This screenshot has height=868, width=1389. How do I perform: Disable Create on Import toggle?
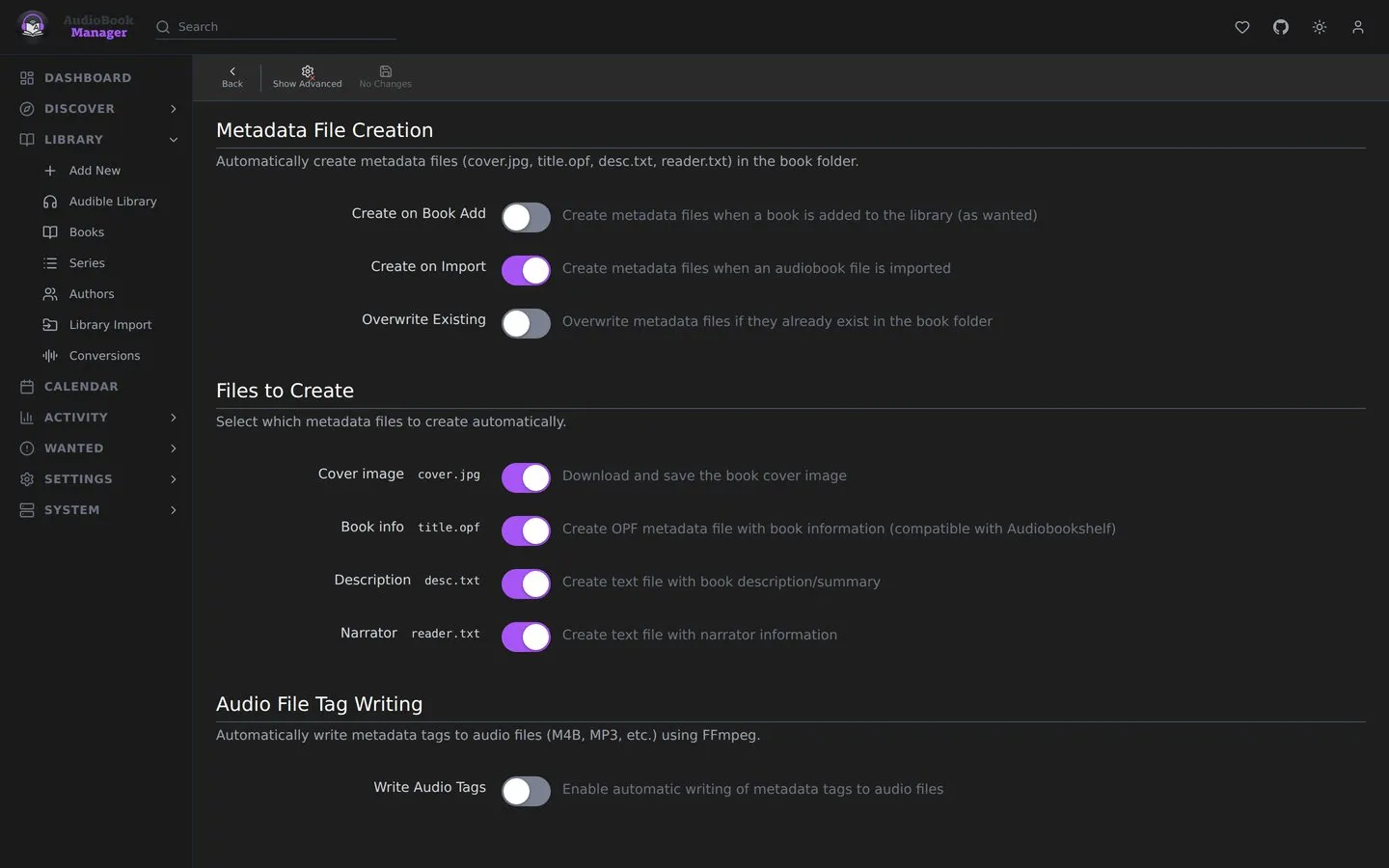click(x=526, y=270)
